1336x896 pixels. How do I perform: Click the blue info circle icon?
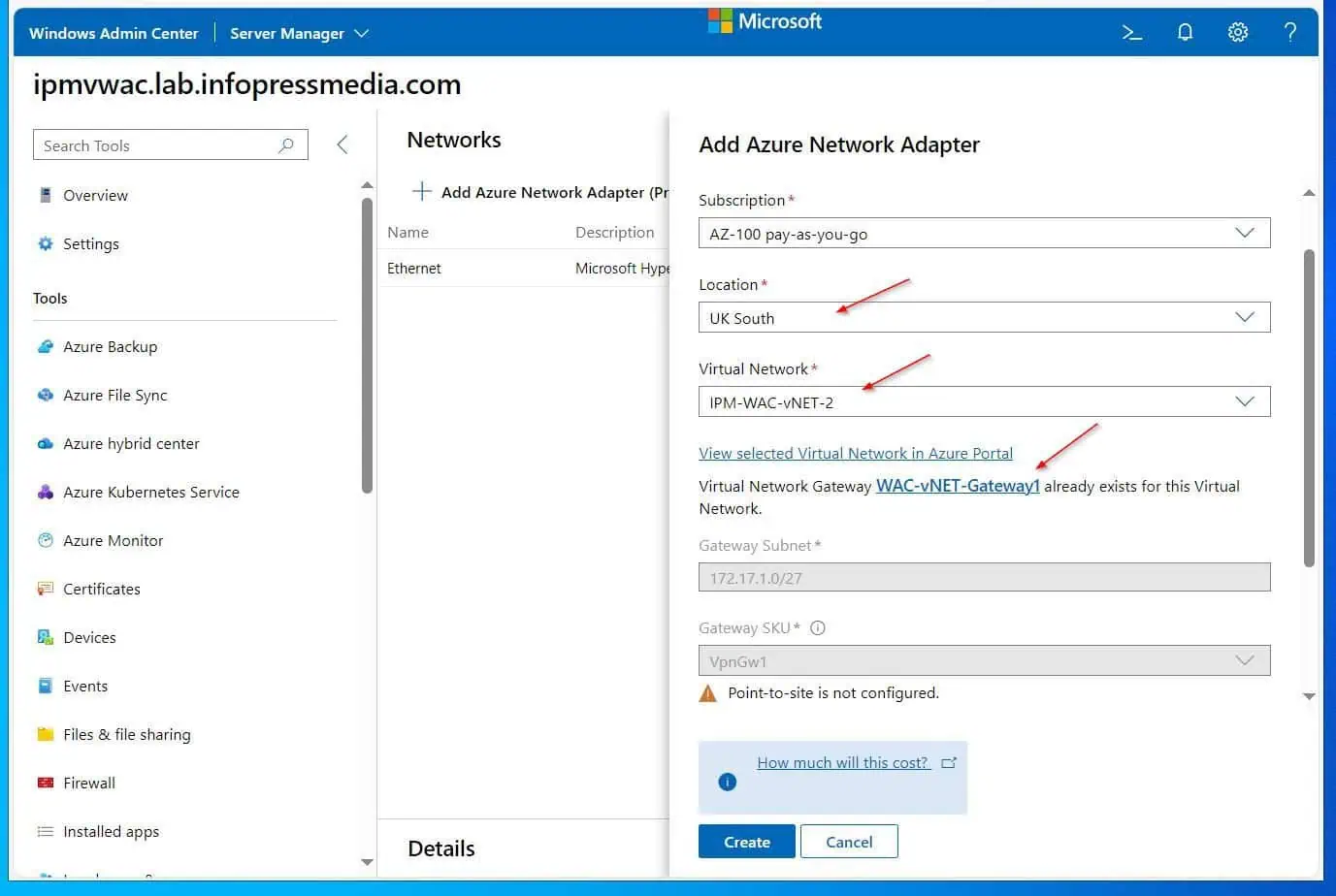click(727, 782)
